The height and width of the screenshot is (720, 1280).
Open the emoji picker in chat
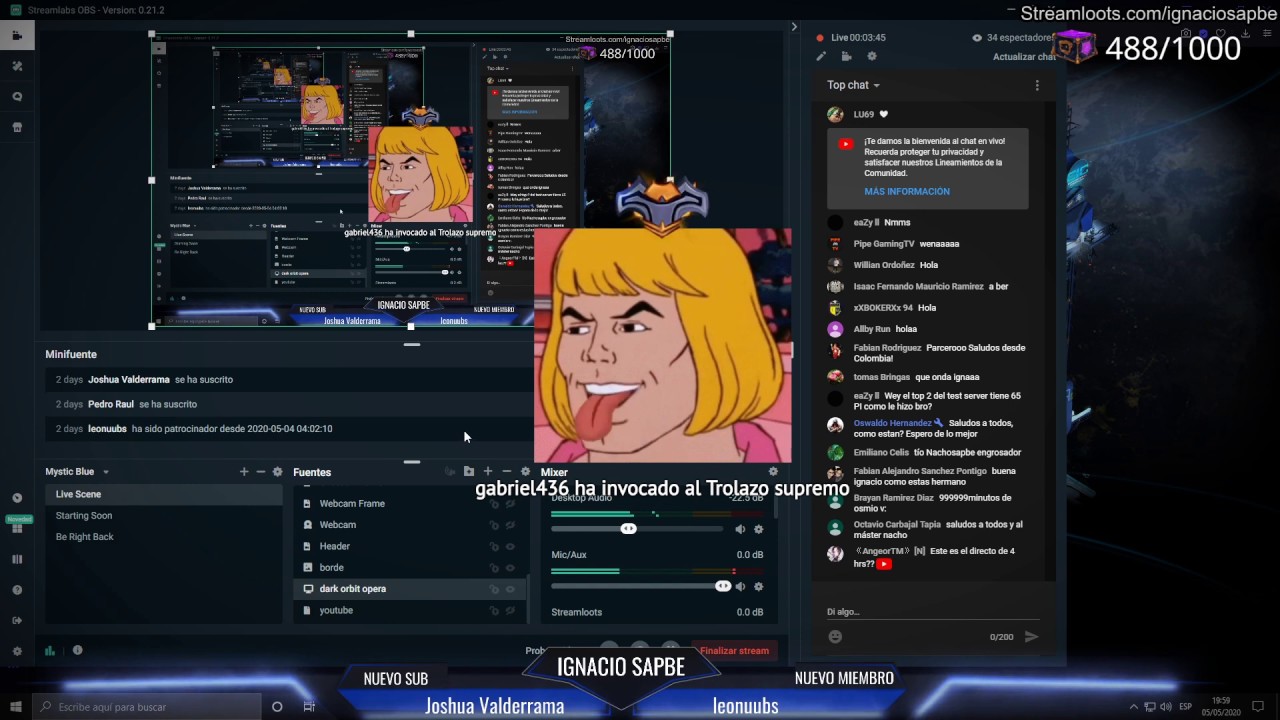(x=835, y=636)
